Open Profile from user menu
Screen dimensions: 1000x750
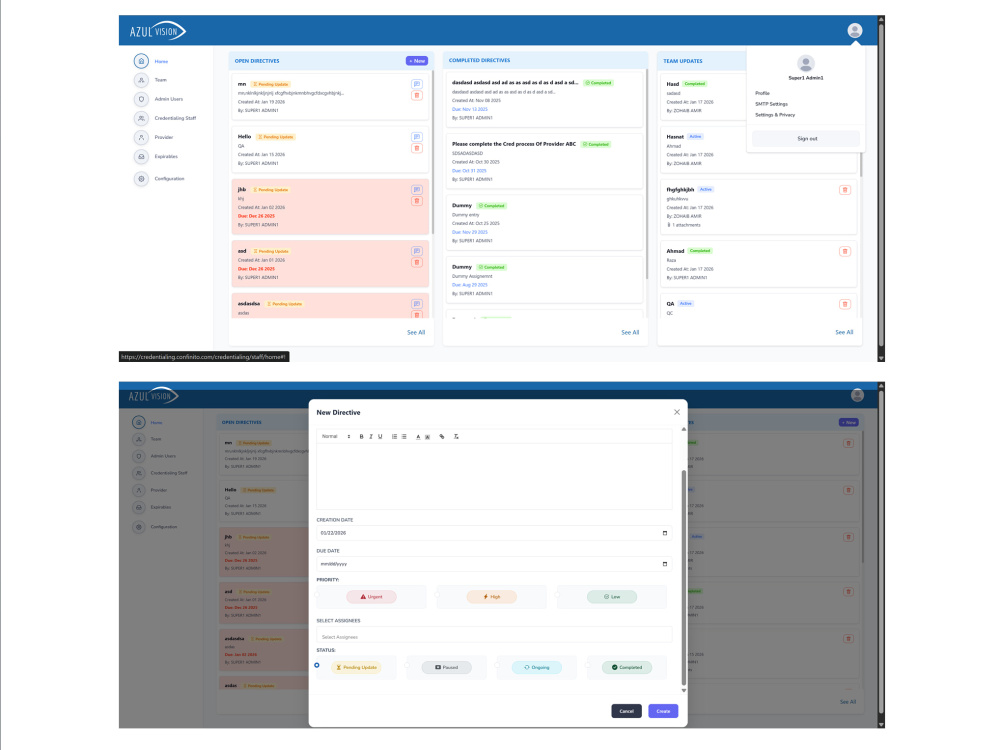point(762,93)
